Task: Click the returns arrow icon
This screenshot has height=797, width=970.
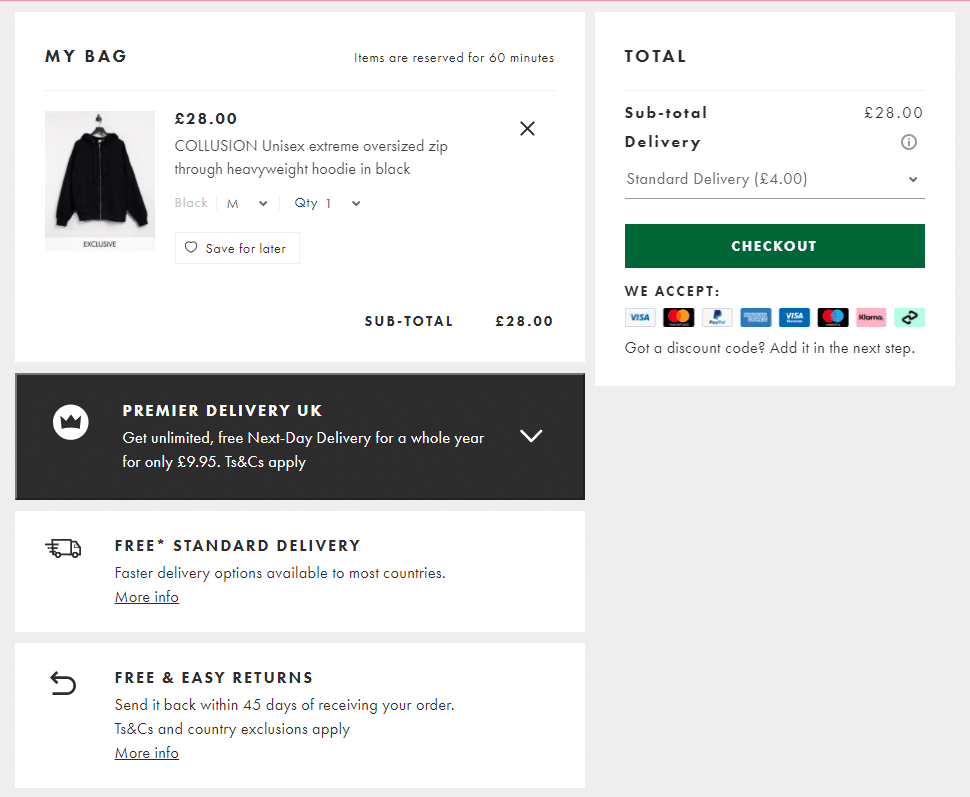Action: coord(63,683)
